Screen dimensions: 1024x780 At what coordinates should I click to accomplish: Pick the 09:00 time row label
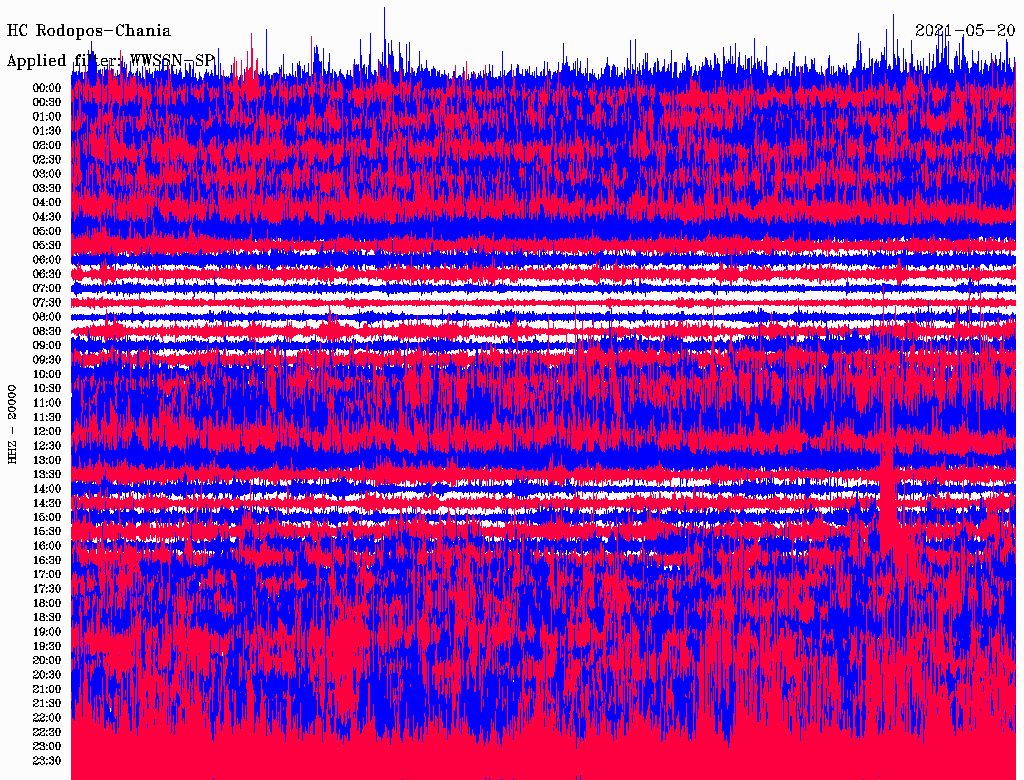(47, 346)
